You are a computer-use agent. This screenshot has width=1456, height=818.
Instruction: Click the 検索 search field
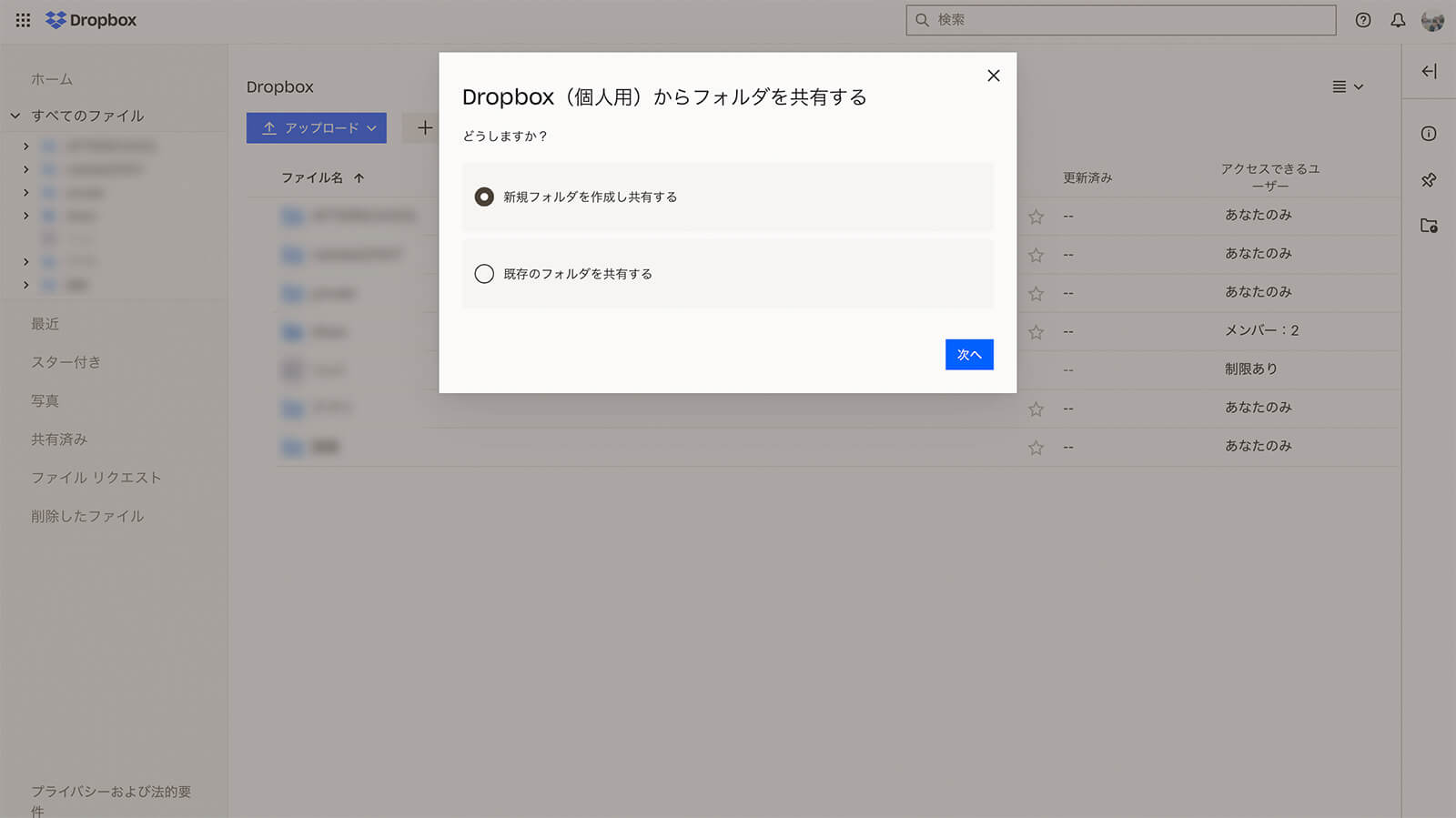1121,20
